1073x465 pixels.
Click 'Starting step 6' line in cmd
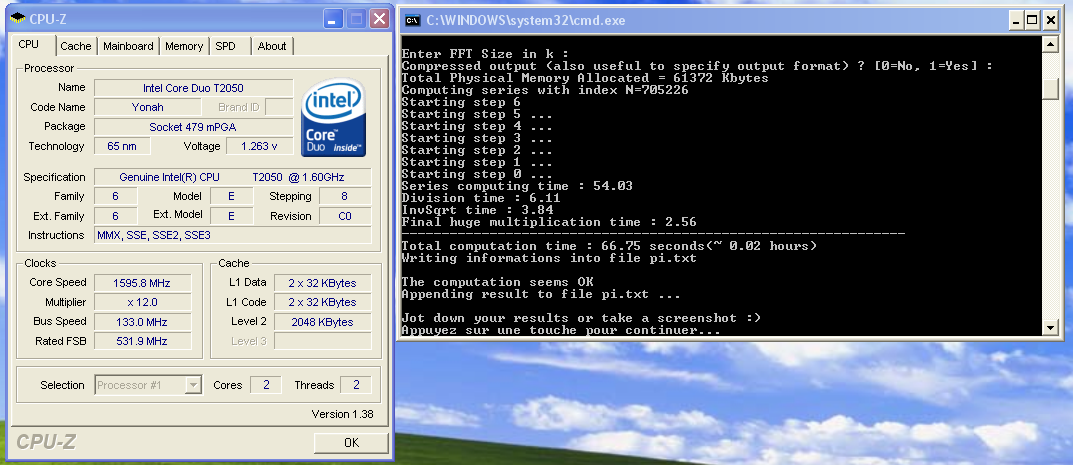461,102
